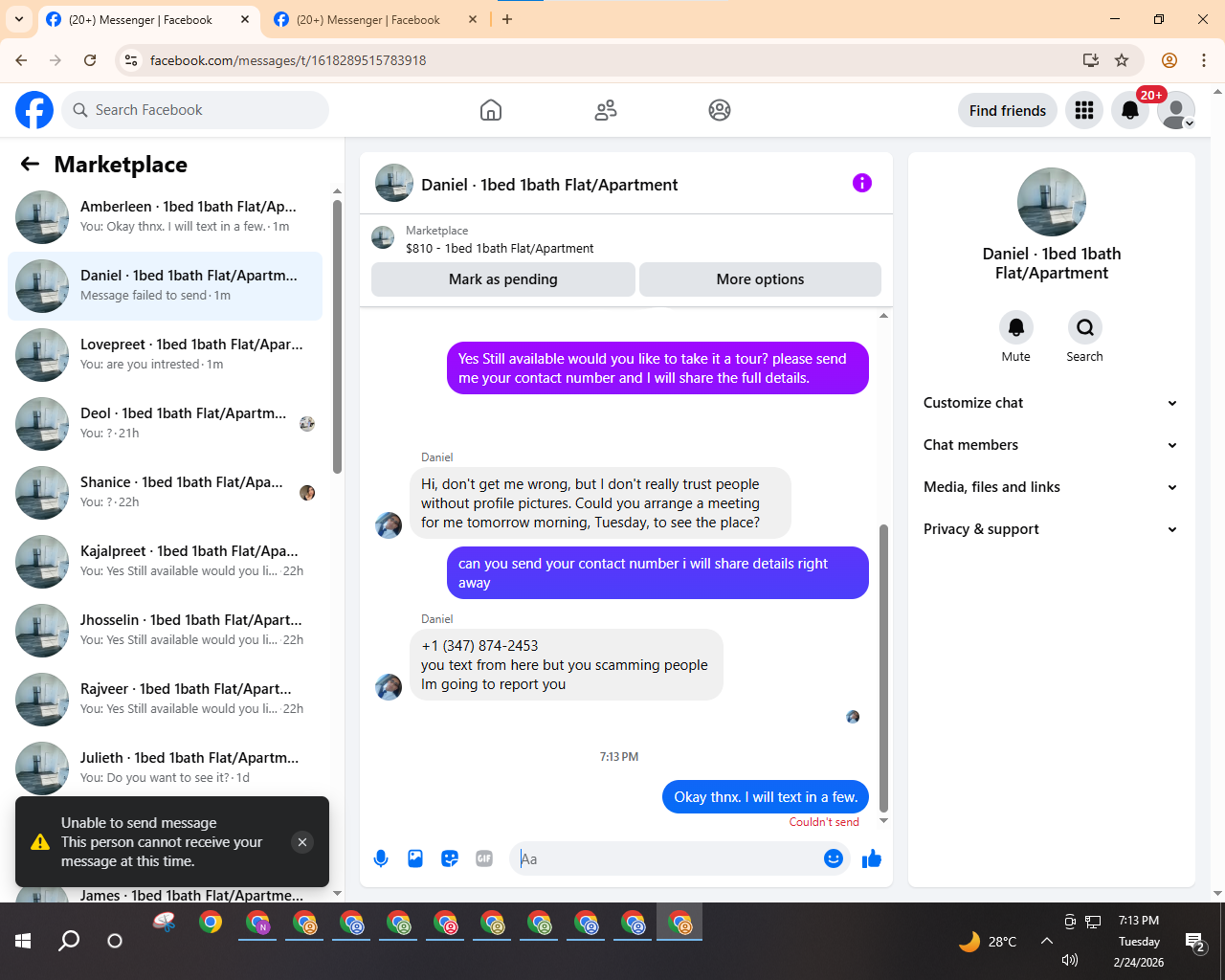
Task: Dismiss the Unable to send message toast
Action: 302,842
